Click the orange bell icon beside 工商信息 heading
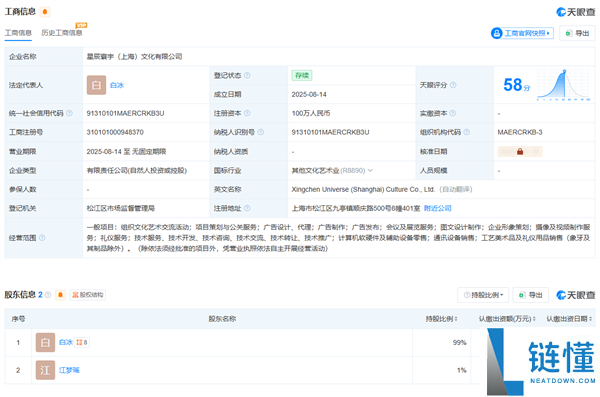Screen dimensions: 600x397 coord(45,12)
